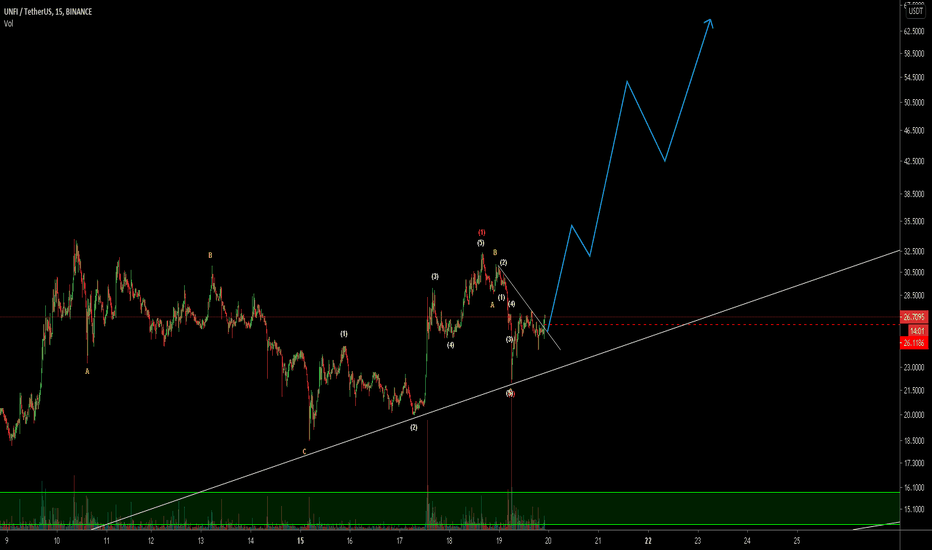Click the 32.5000 price axis label
This screenshot has height=550, width=932.
coord(914,252)
